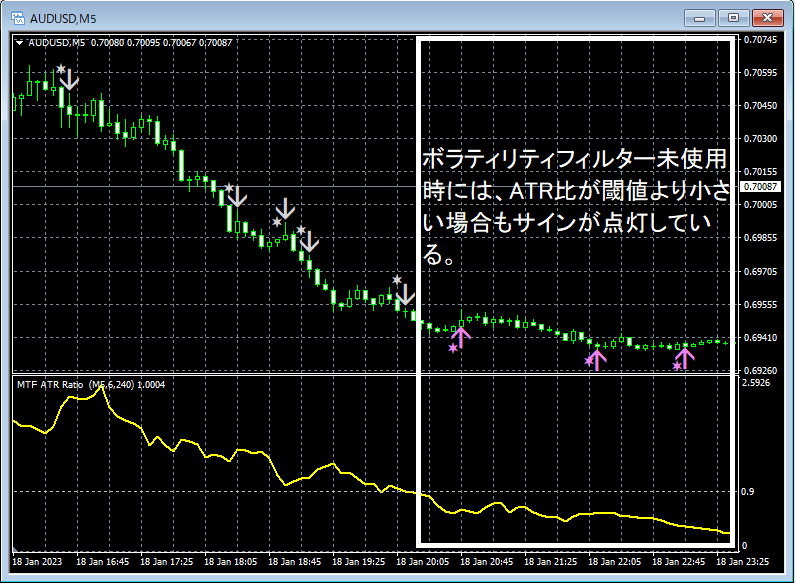Click the 0.70300 price scale label
The width and height of the screenshot is (796, 583).
760,139
